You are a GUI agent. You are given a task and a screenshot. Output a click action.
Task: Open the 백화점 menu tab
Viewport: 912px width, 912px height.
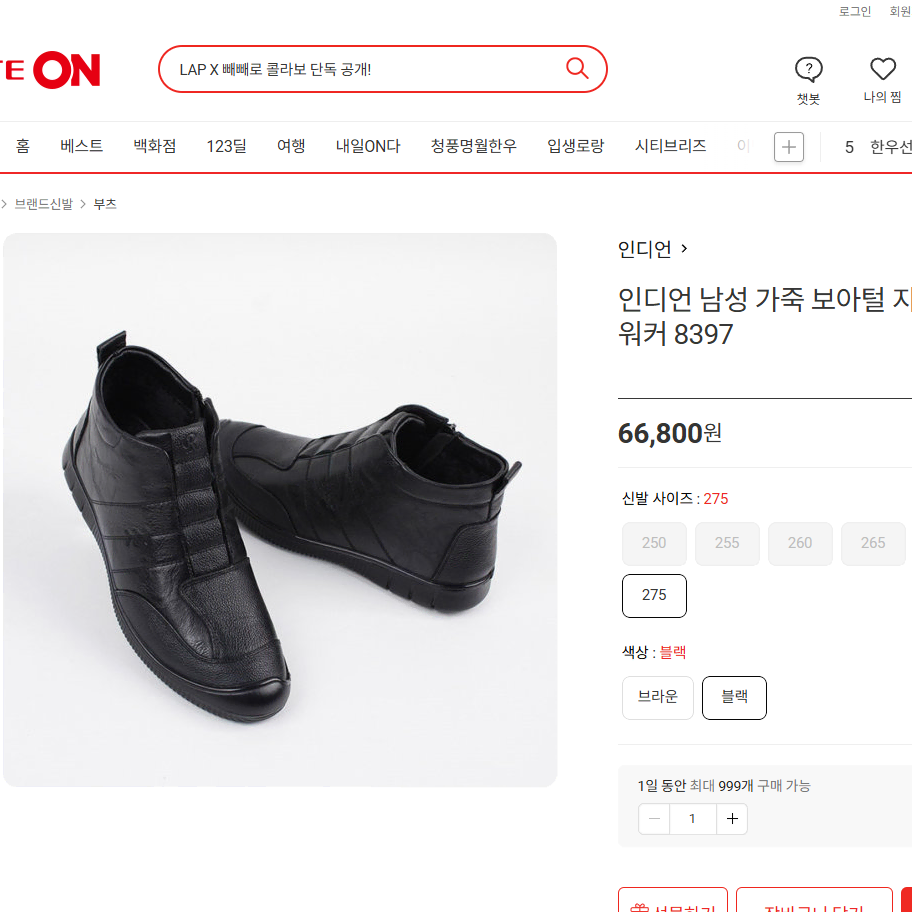pos(155,145)
